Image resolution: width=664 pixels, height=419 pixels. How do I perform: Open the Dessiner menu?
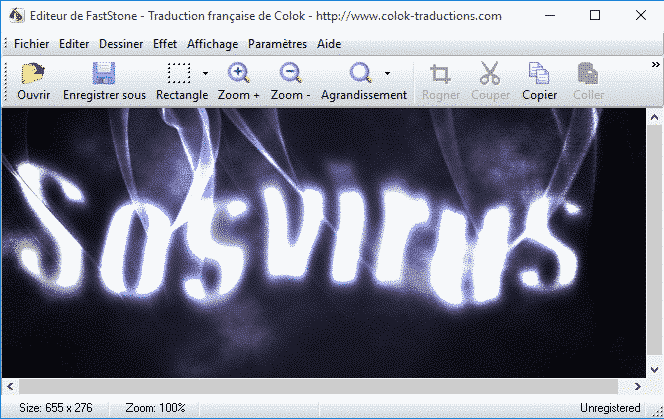click(121, 44)
